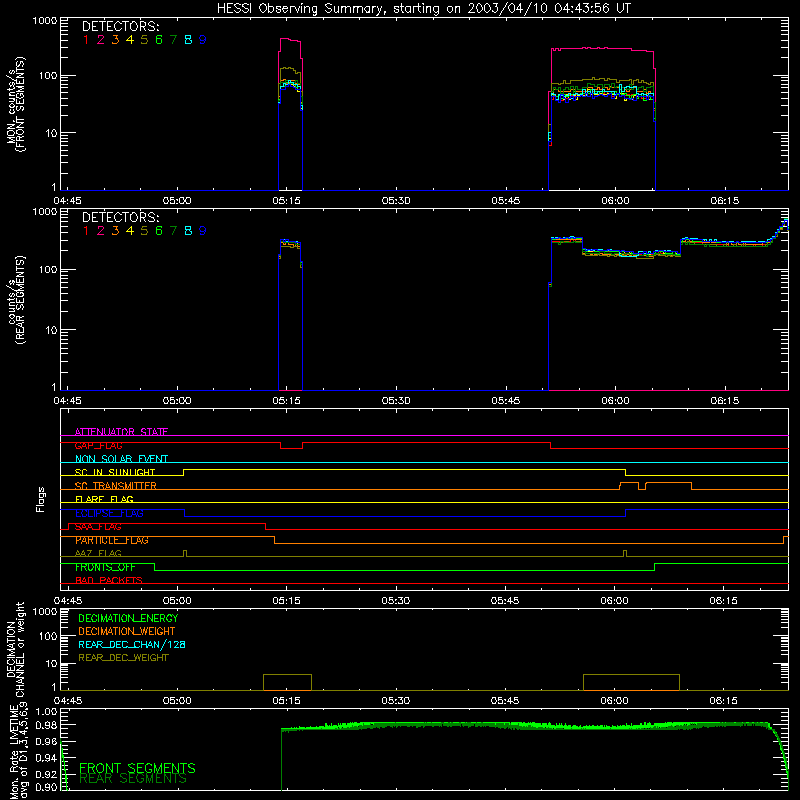
Task: Click the 0.90 tick on livetime axis
Action: coord(47,787)
